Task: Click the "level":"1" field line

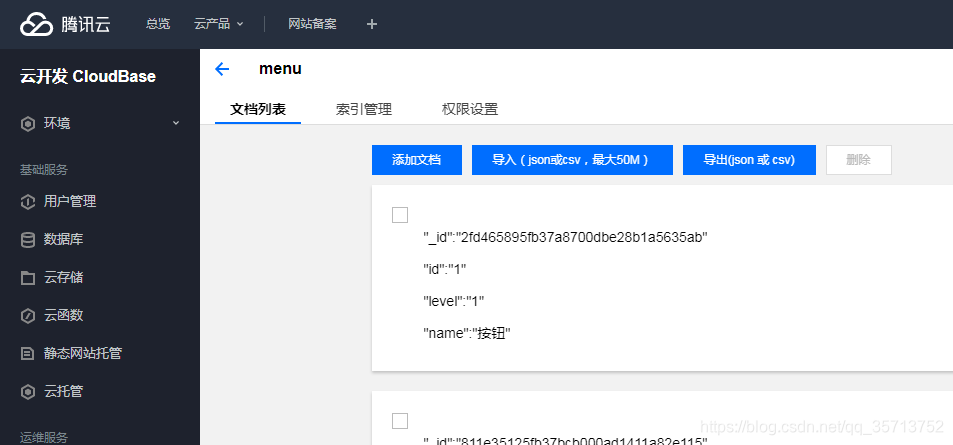Action: coord(453,302)
